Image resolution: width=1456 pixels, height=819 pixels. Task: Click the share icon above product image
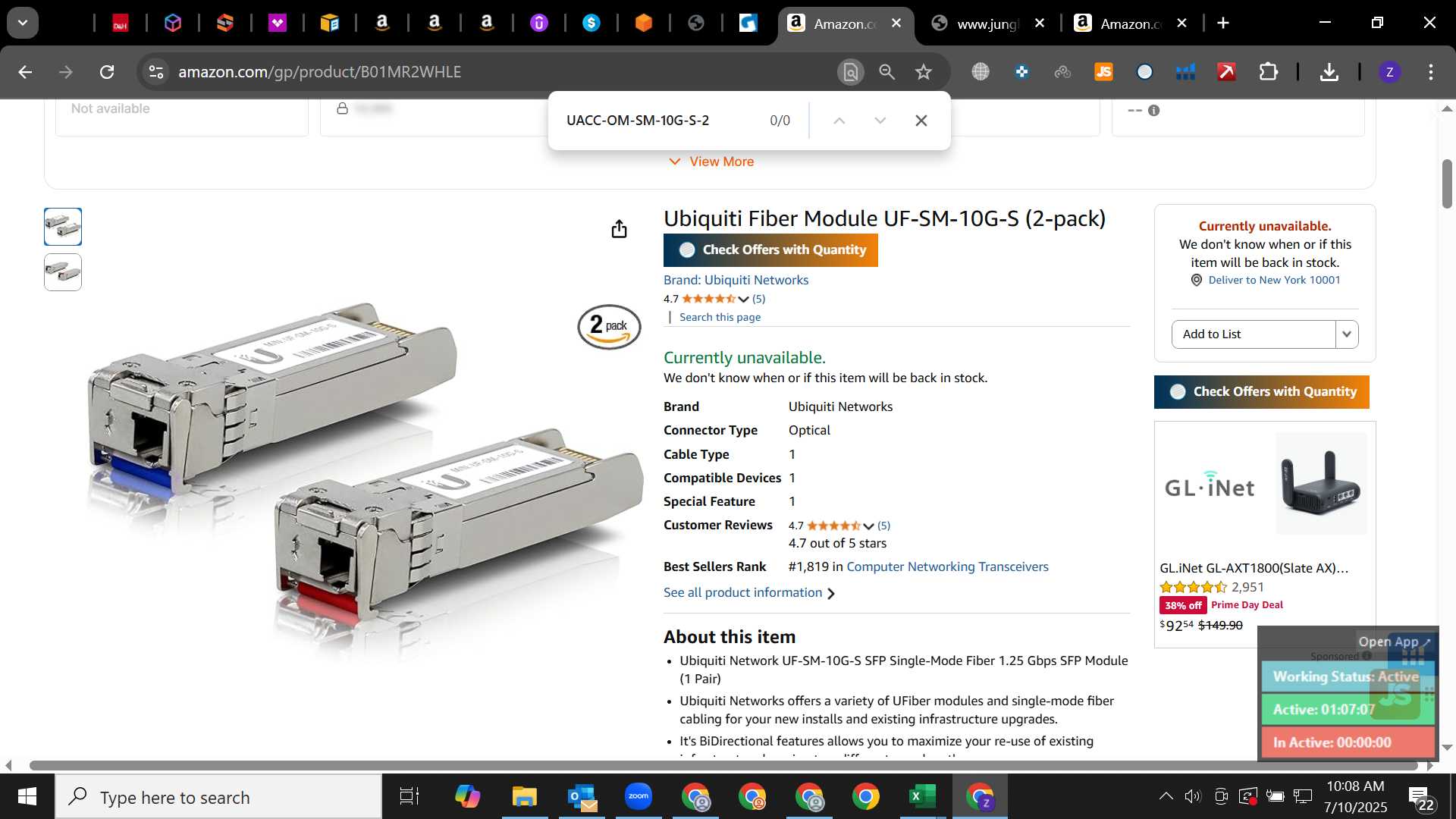pyautogui.click(x=619, y=229)
